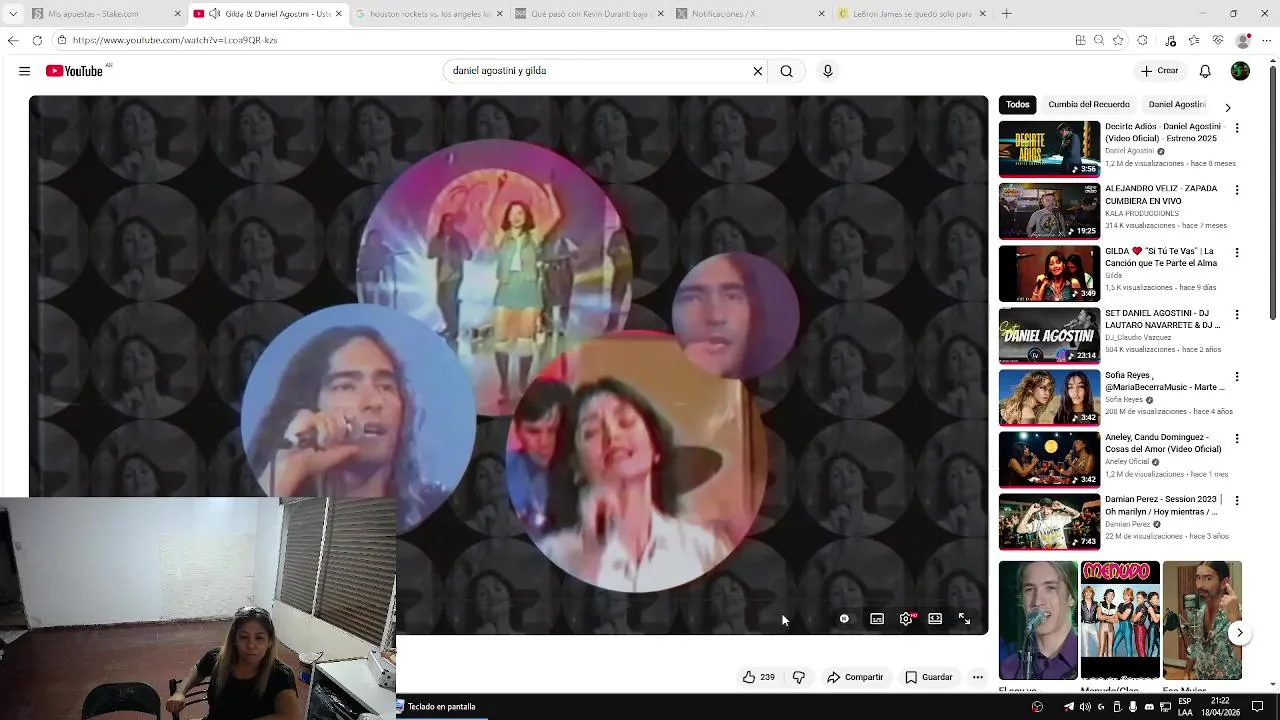
Task: Toggle autoplay switch in the player
Action: 844,619
